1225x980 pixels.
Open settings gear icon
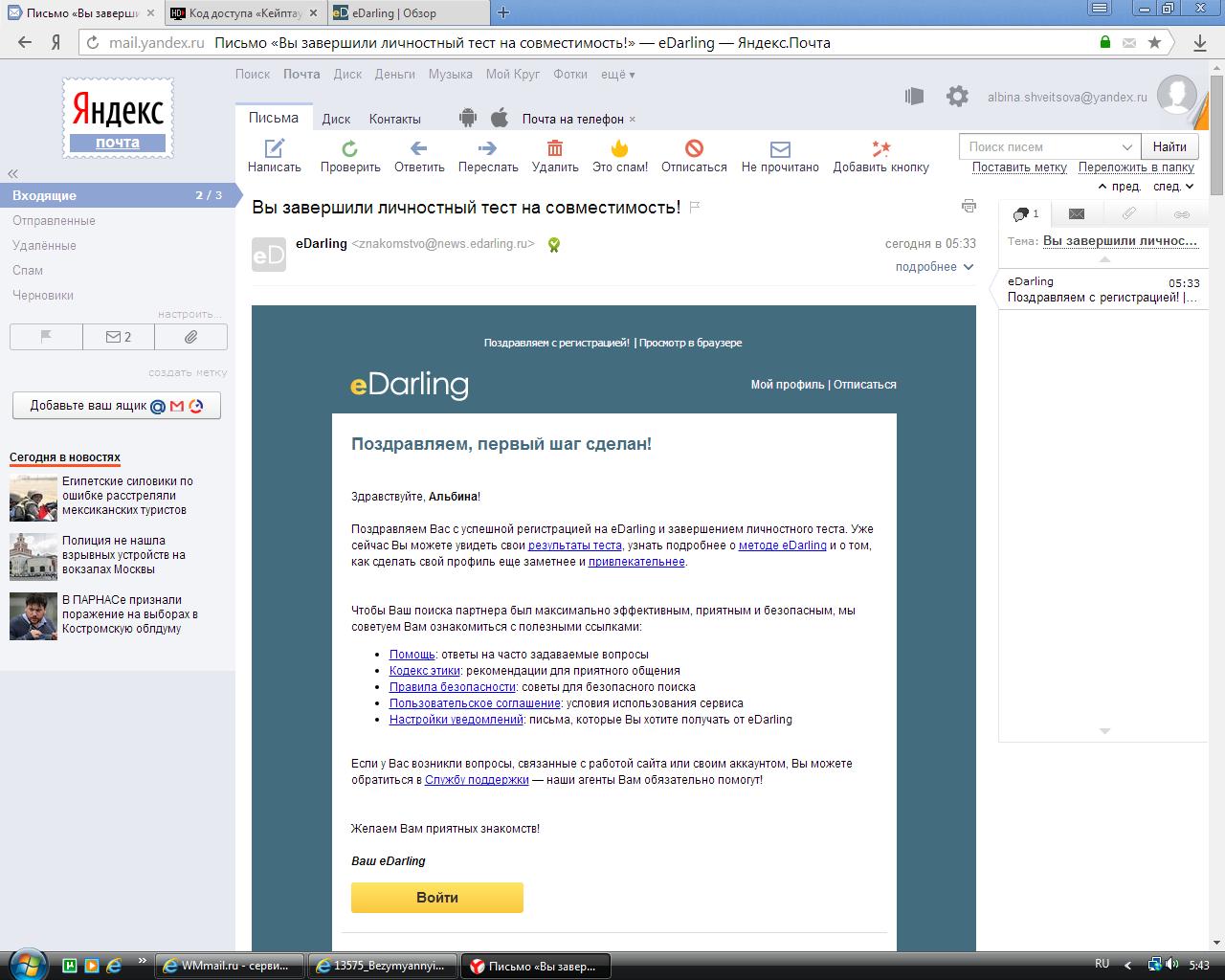(957, 96)
